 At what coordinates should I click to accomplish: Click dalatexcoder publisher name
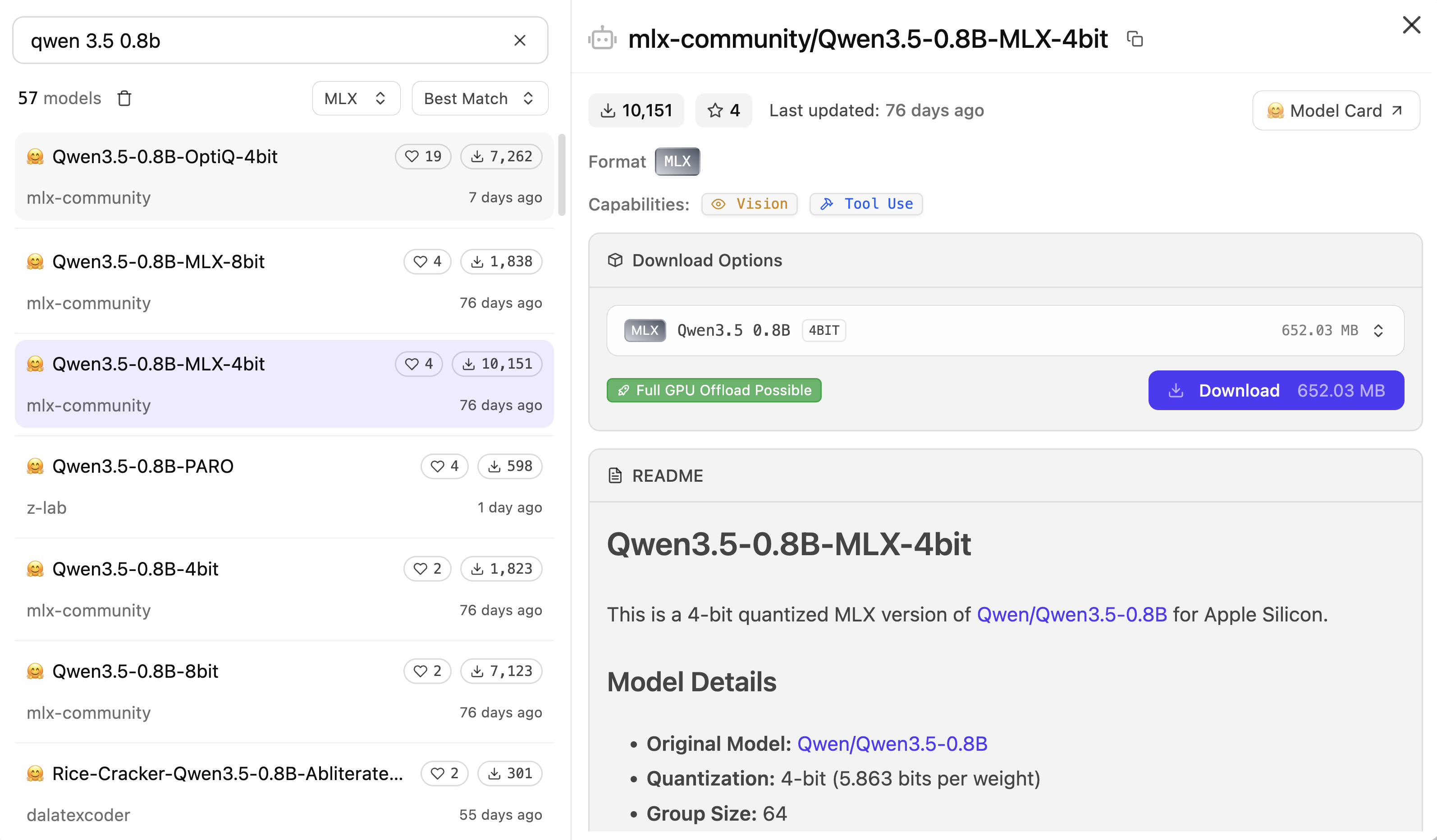78,816
